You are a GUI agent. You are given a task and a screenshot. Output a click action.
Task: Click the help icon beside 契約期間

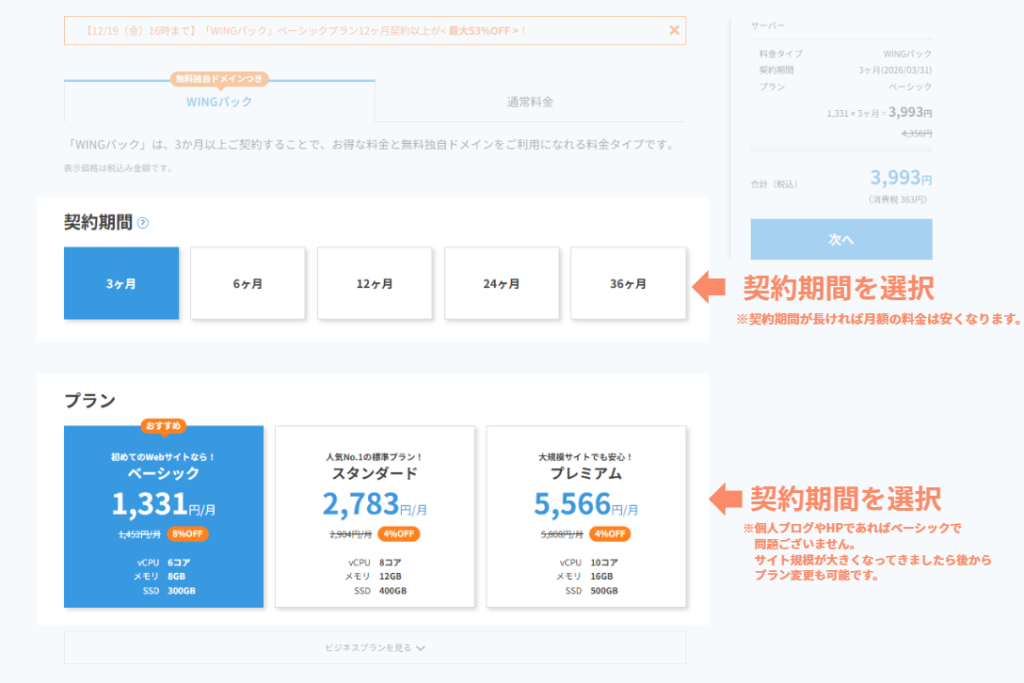point(143,223)
